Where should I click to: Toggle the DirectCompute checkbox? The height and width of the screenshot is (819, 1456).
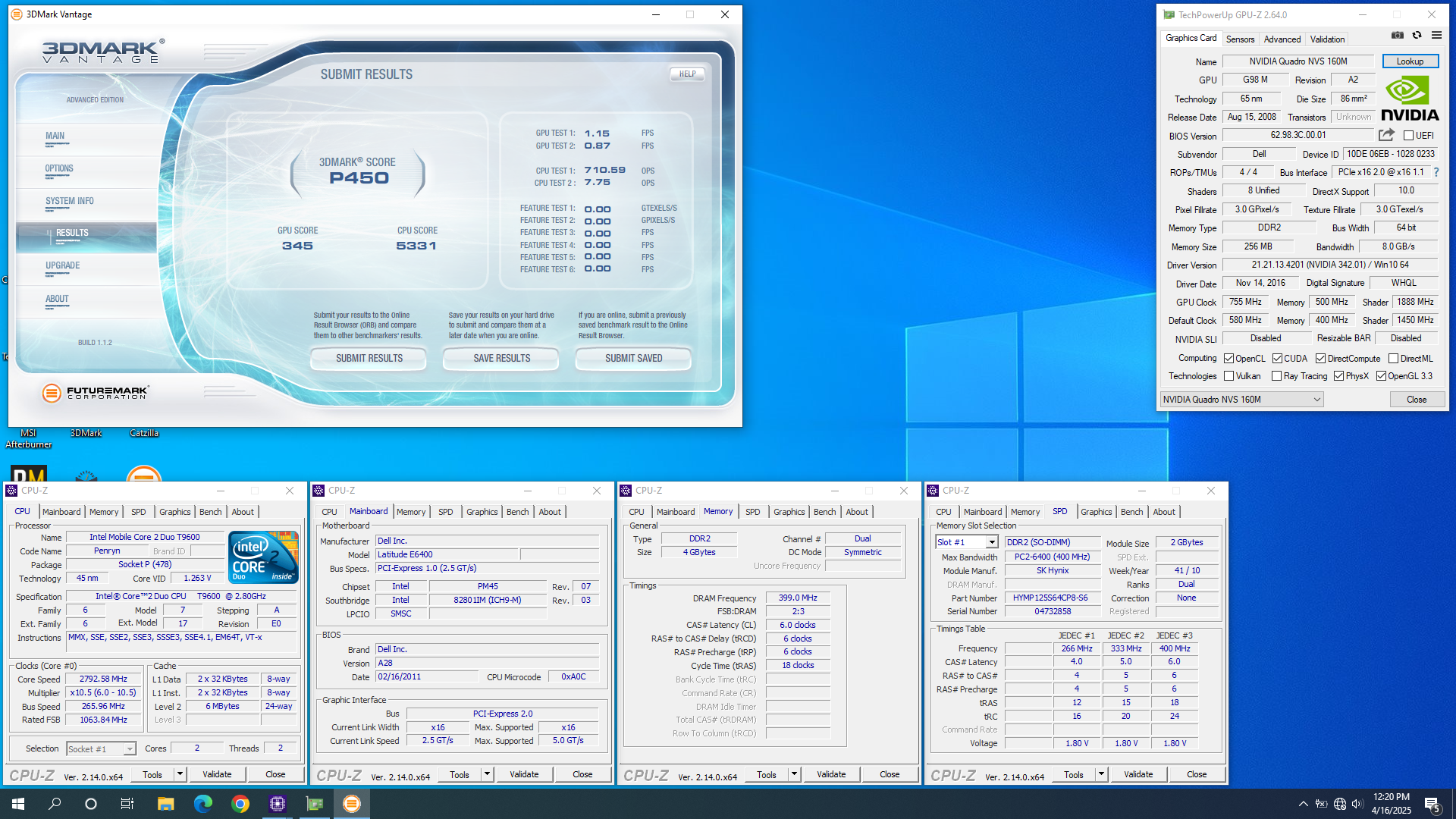click(1320, 359)
